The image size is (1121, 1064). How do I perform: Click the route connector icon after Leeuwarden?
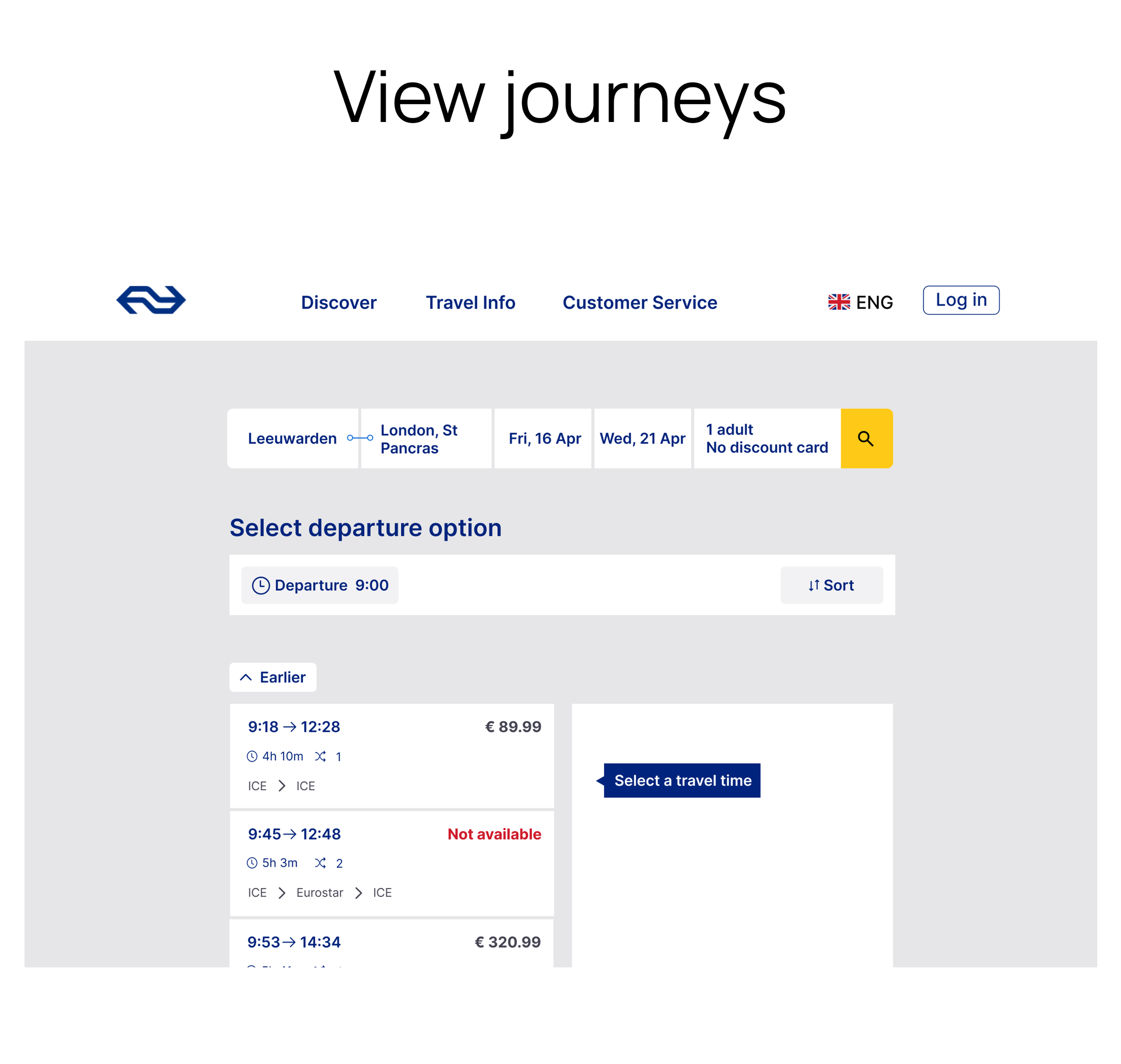[x=360, y=438]
